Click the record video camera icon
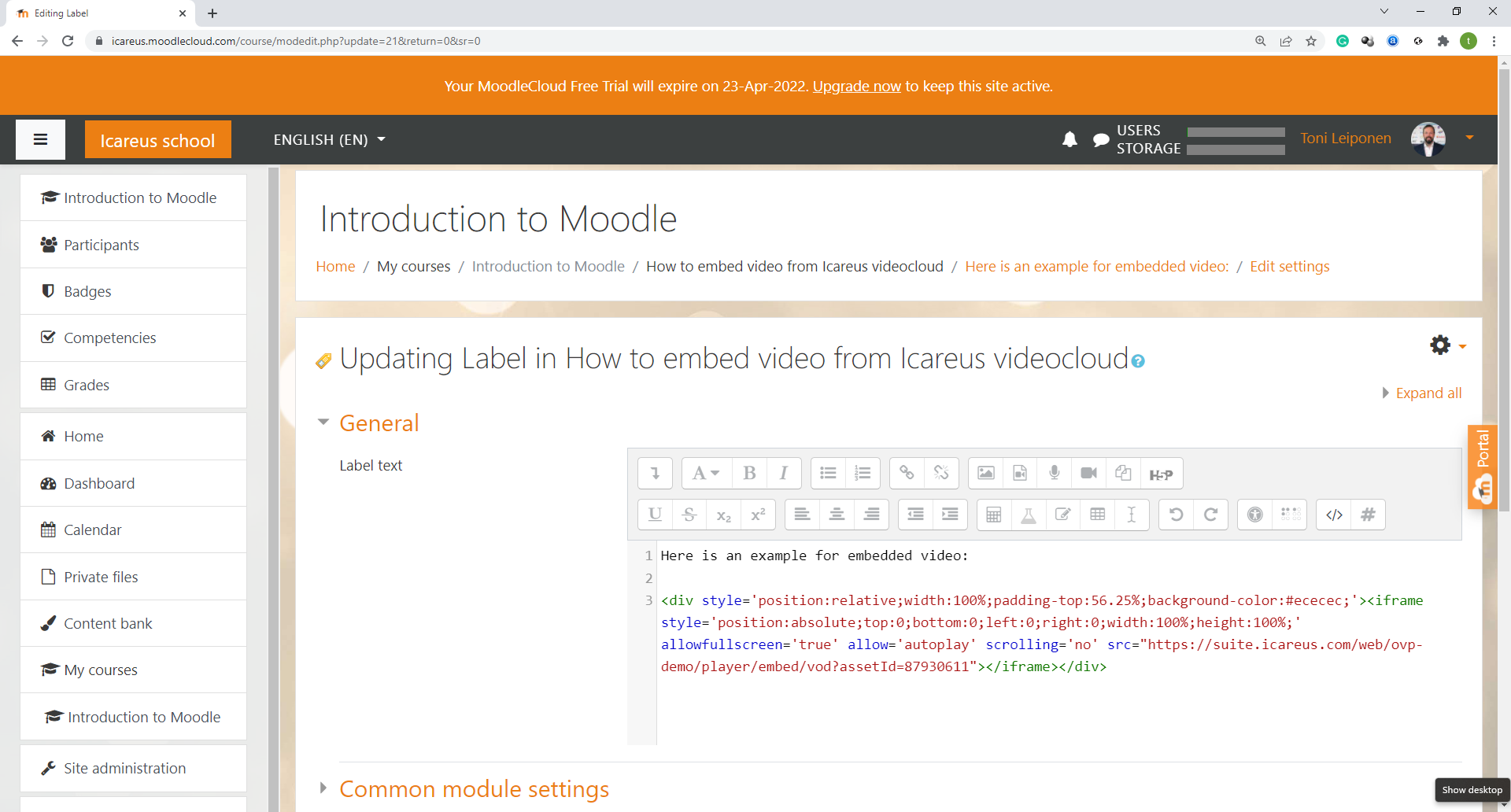This screenshot has height=812, width=1511. [x=1089, y=473]
